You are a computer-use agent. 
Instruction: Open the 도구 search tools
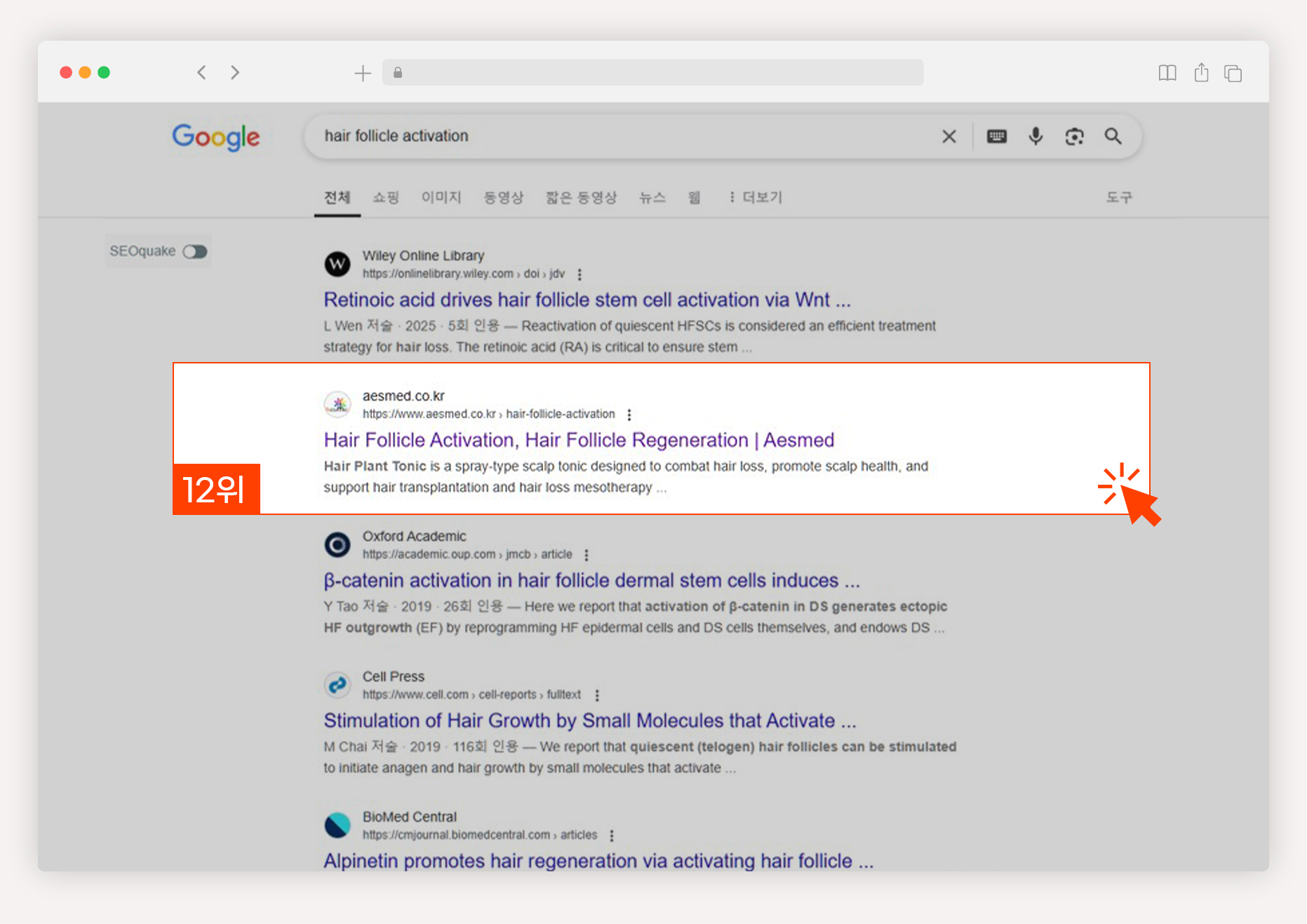click(x=1119, y=198)
